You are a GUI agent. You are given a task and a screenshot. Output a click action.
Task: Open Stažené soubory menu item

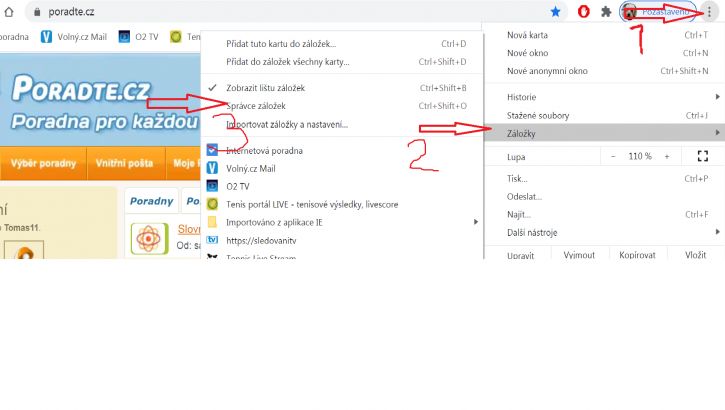coord(604,116)
